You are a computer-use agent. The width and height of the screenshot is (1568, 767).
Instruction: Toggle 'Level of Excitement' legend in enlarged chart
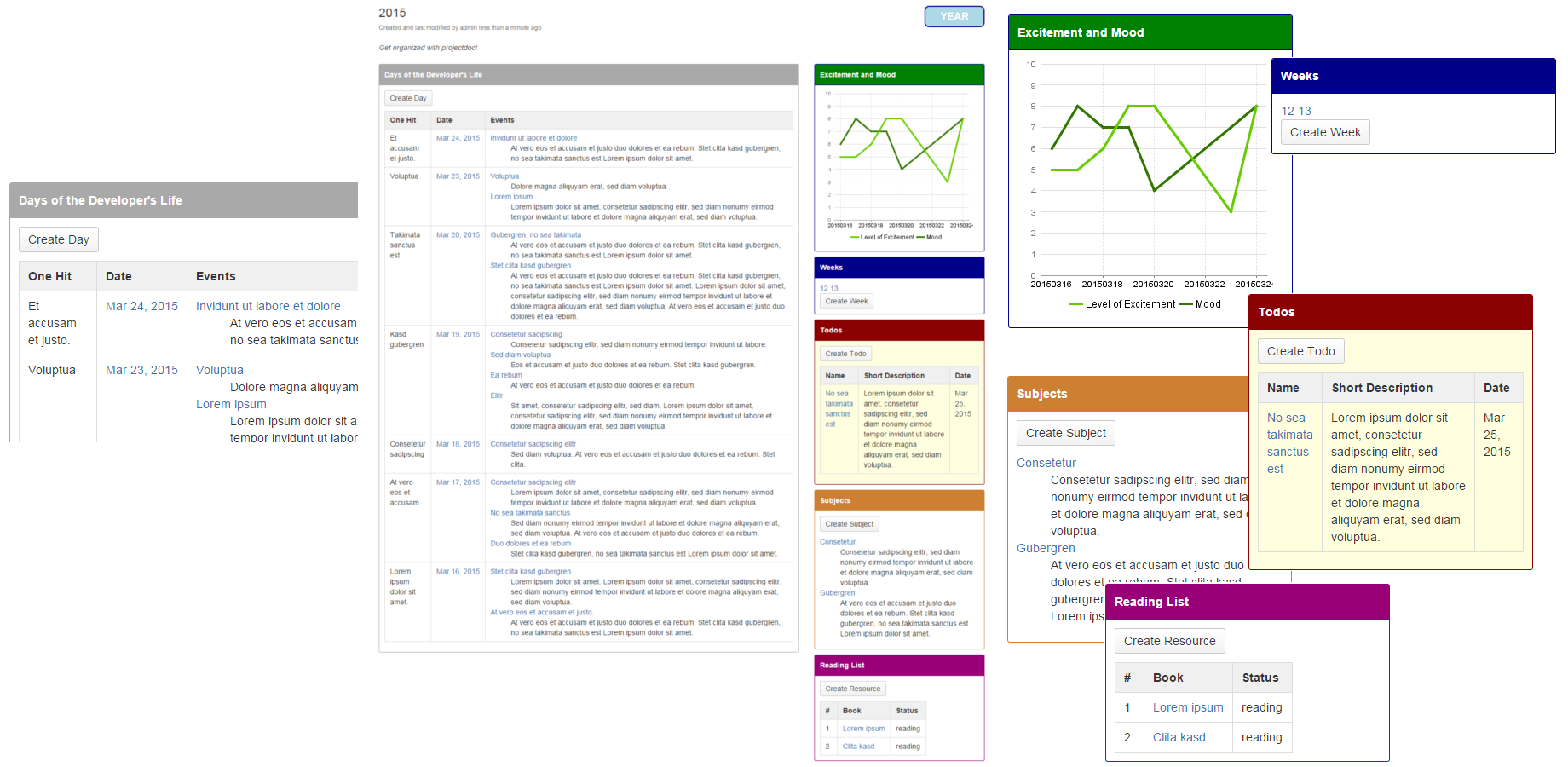coord(1121,304)
